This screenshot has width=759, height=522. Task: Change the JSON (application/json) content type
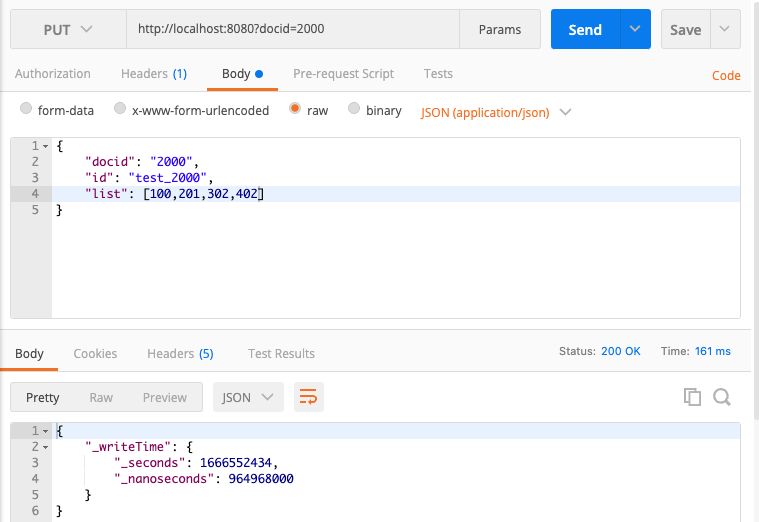496,112
